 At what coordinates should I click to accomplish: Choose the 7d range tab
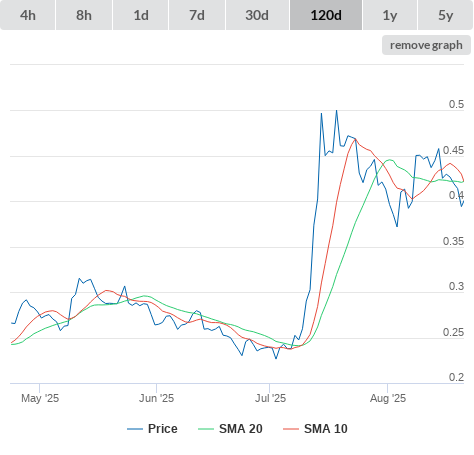coord(197,15)
